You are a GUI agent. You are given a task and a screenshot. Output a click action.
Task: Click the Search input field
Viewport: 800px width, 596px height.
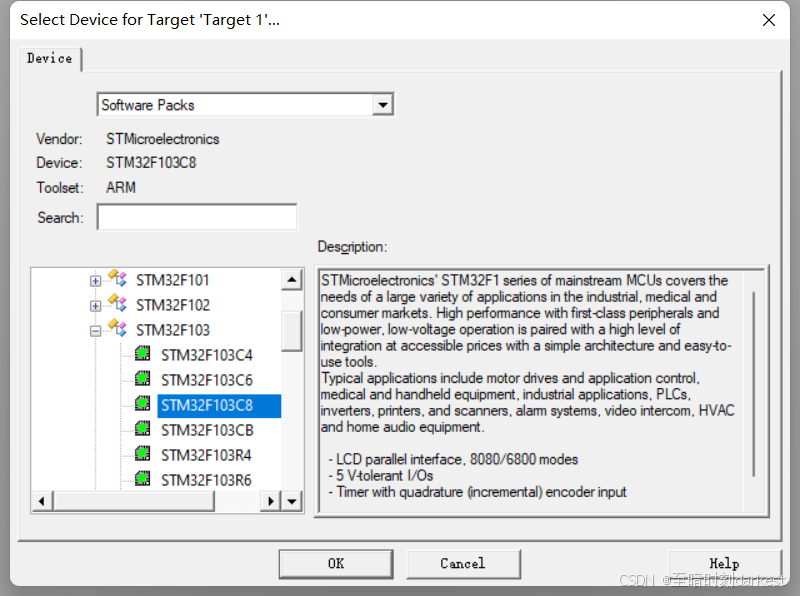pyautogui.click(x=197, y=217)
